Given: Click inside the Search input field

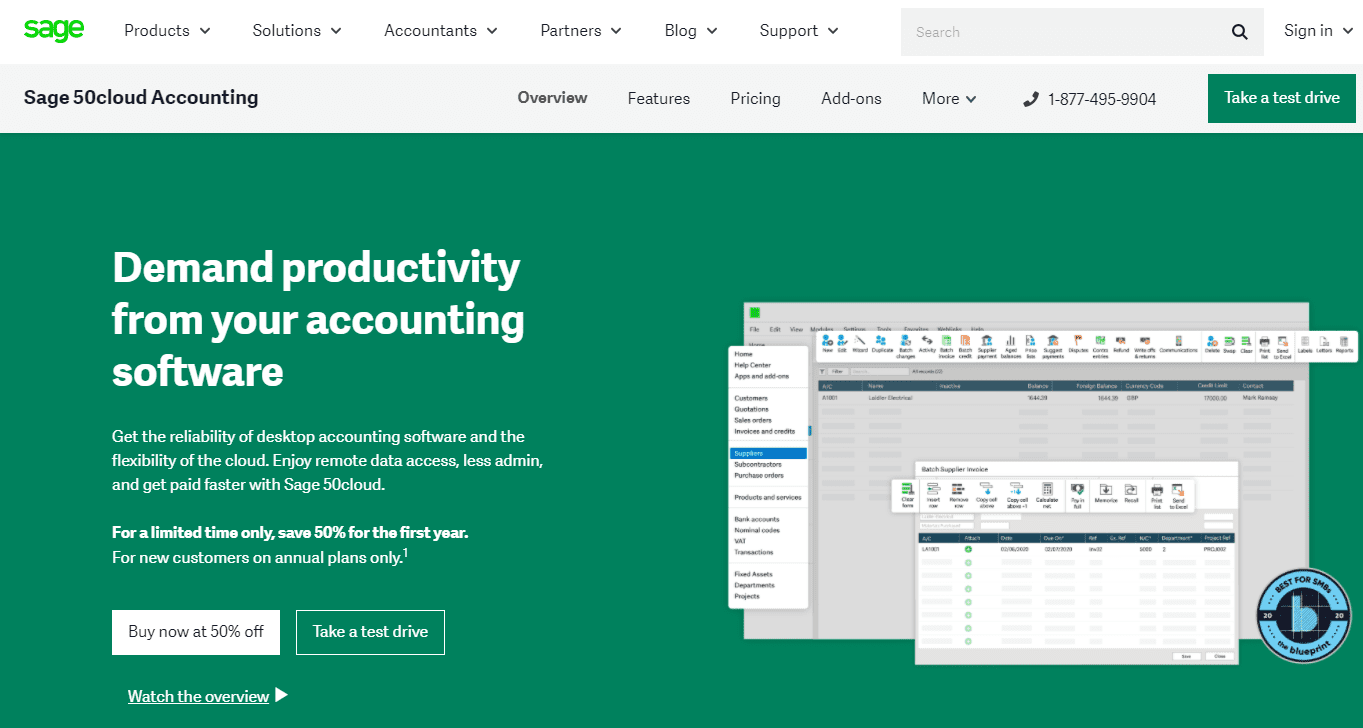Looking at the screenshot, I should [x=1060, y=31].
